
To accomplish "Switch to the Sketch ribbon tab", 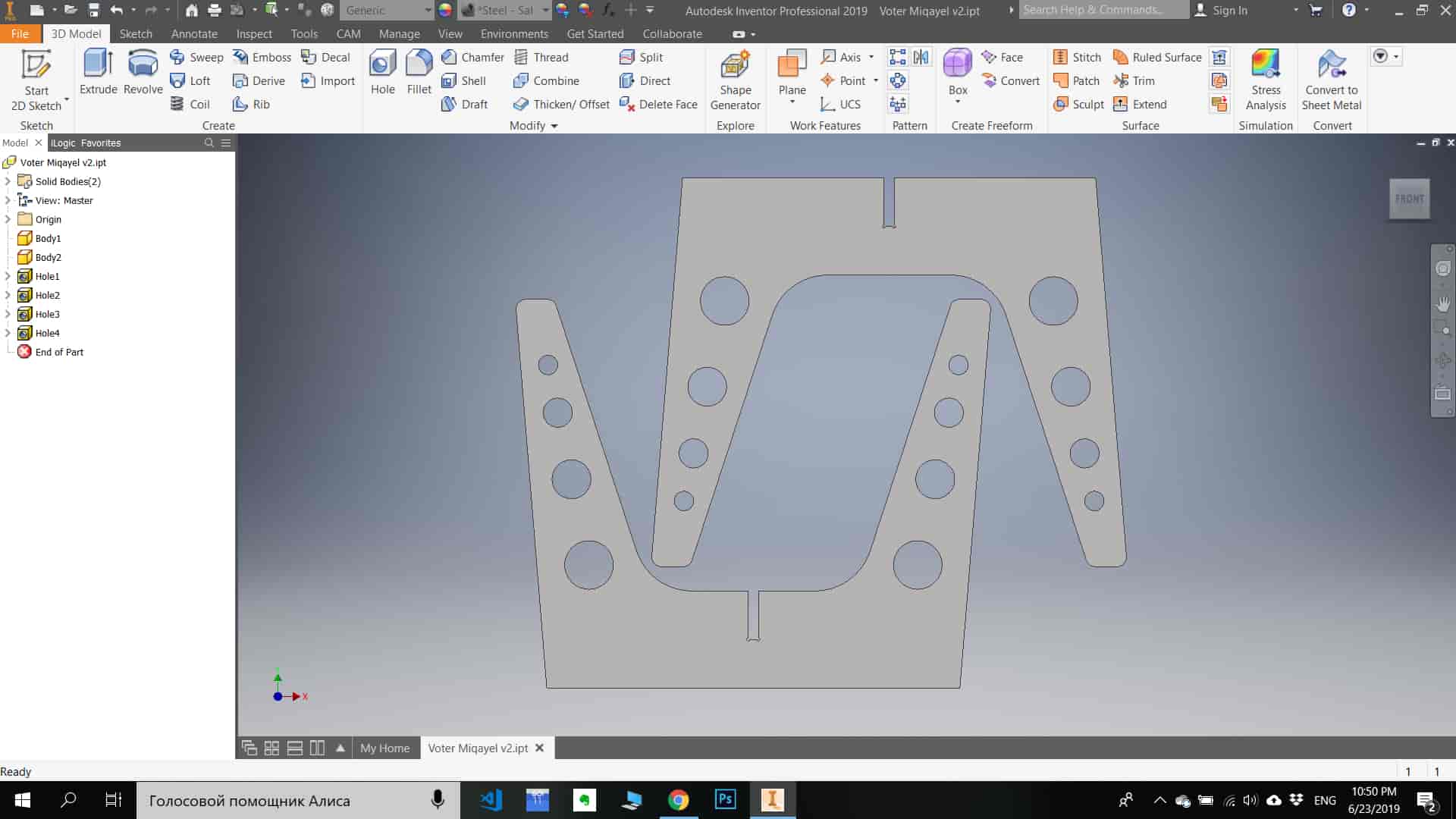I will click(136, 34).
